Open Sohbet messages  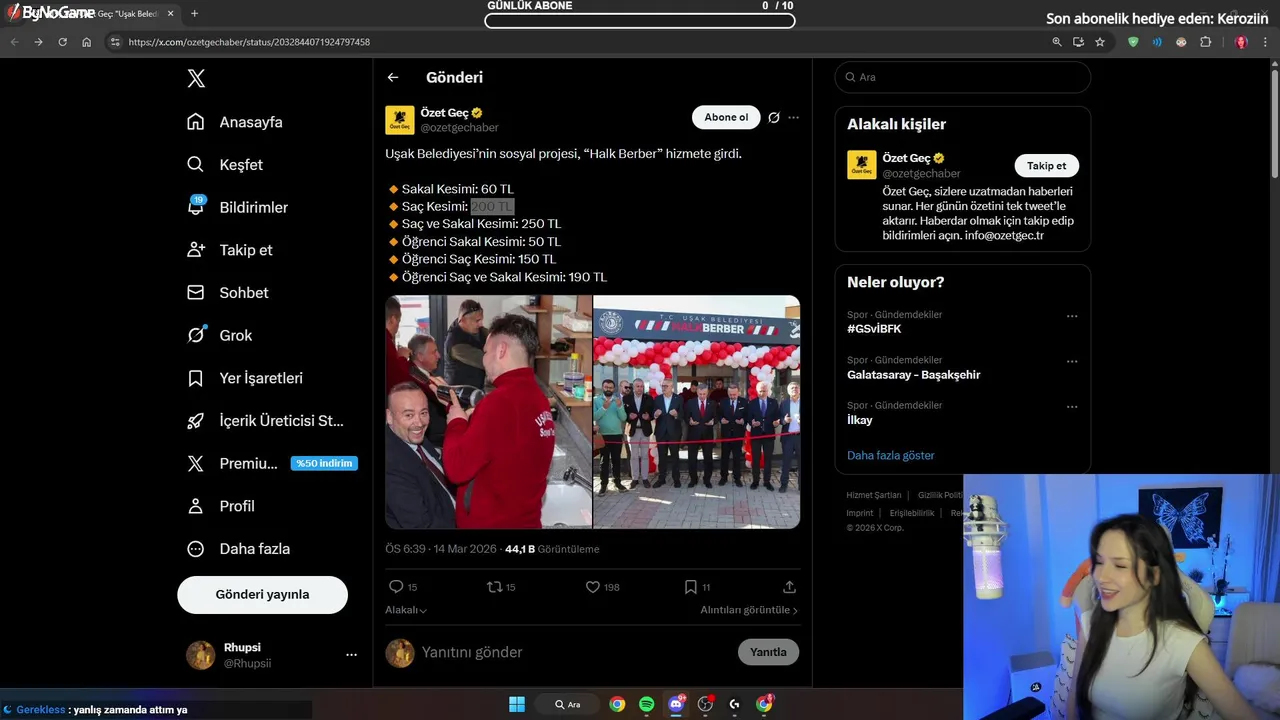pyautogui.click(x=227, y=293)
